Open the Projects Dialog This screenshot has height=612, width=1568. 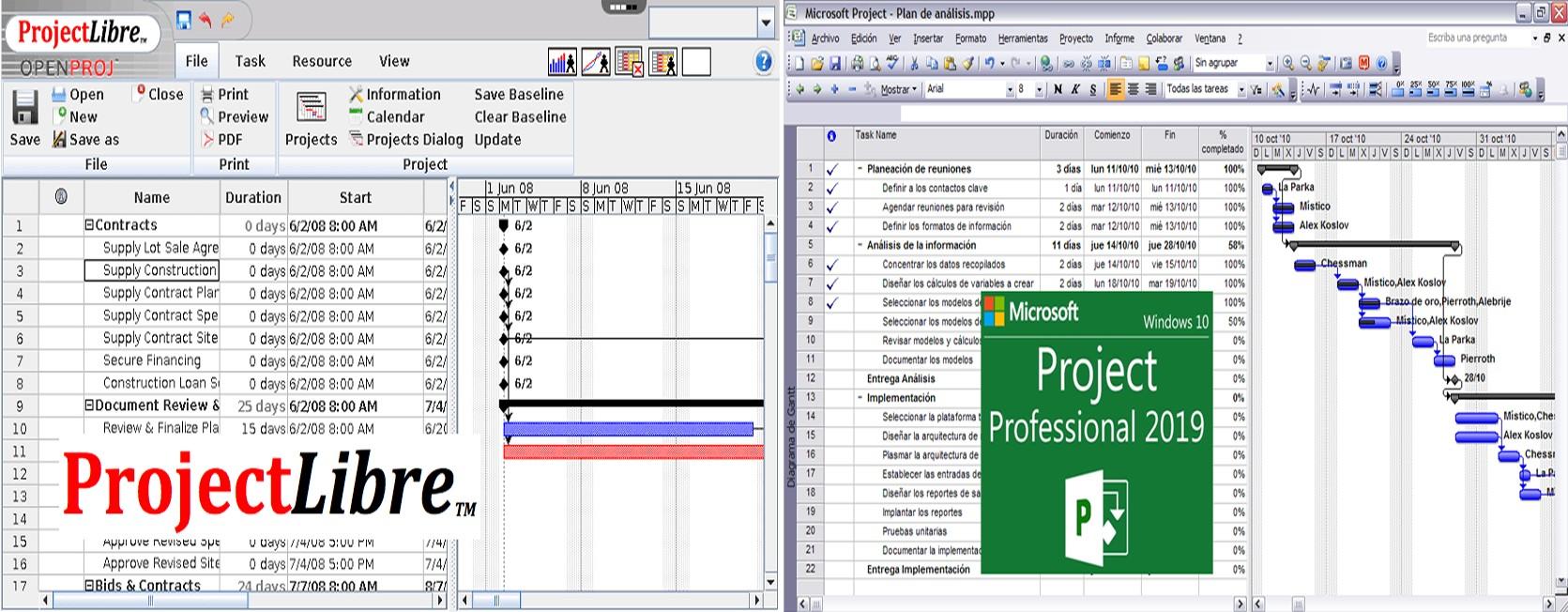(x=406, y=140)
